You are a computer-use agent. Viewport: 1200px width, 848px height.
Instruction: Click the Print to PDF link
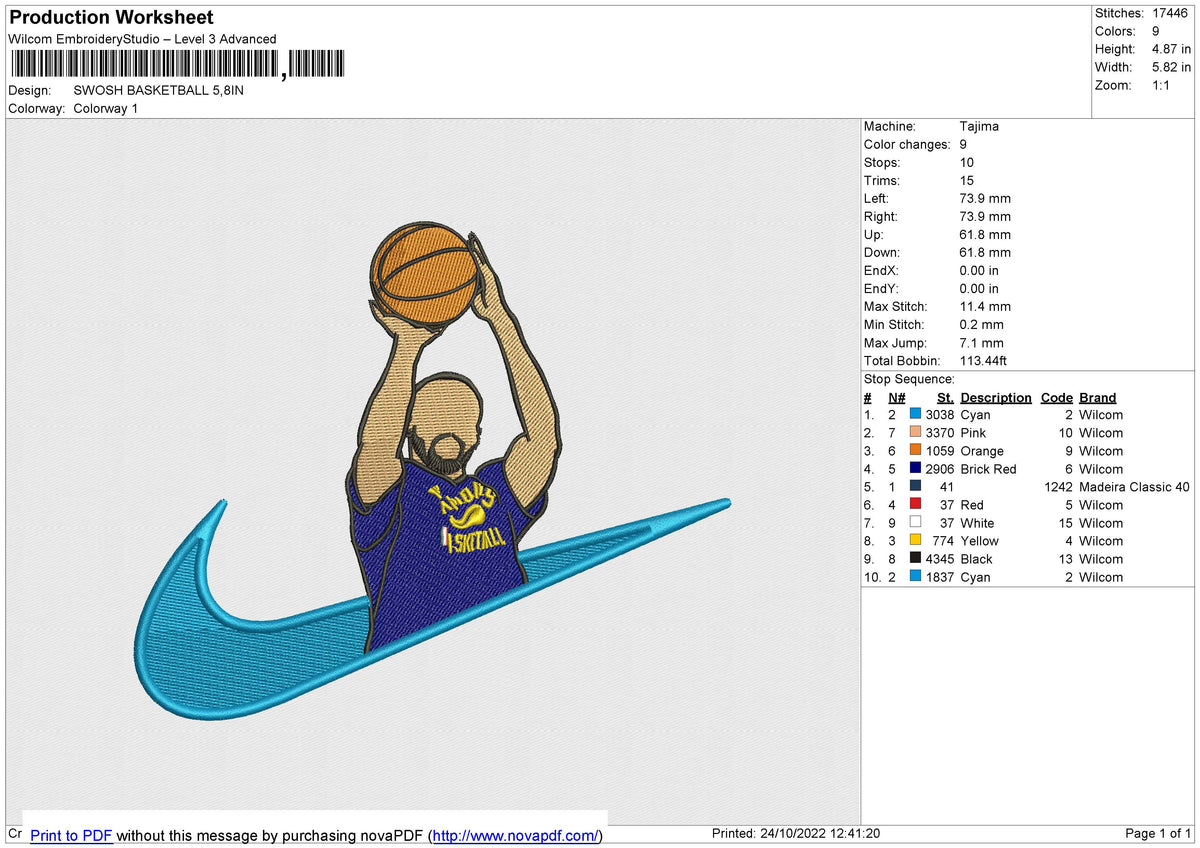coord(71,835)
